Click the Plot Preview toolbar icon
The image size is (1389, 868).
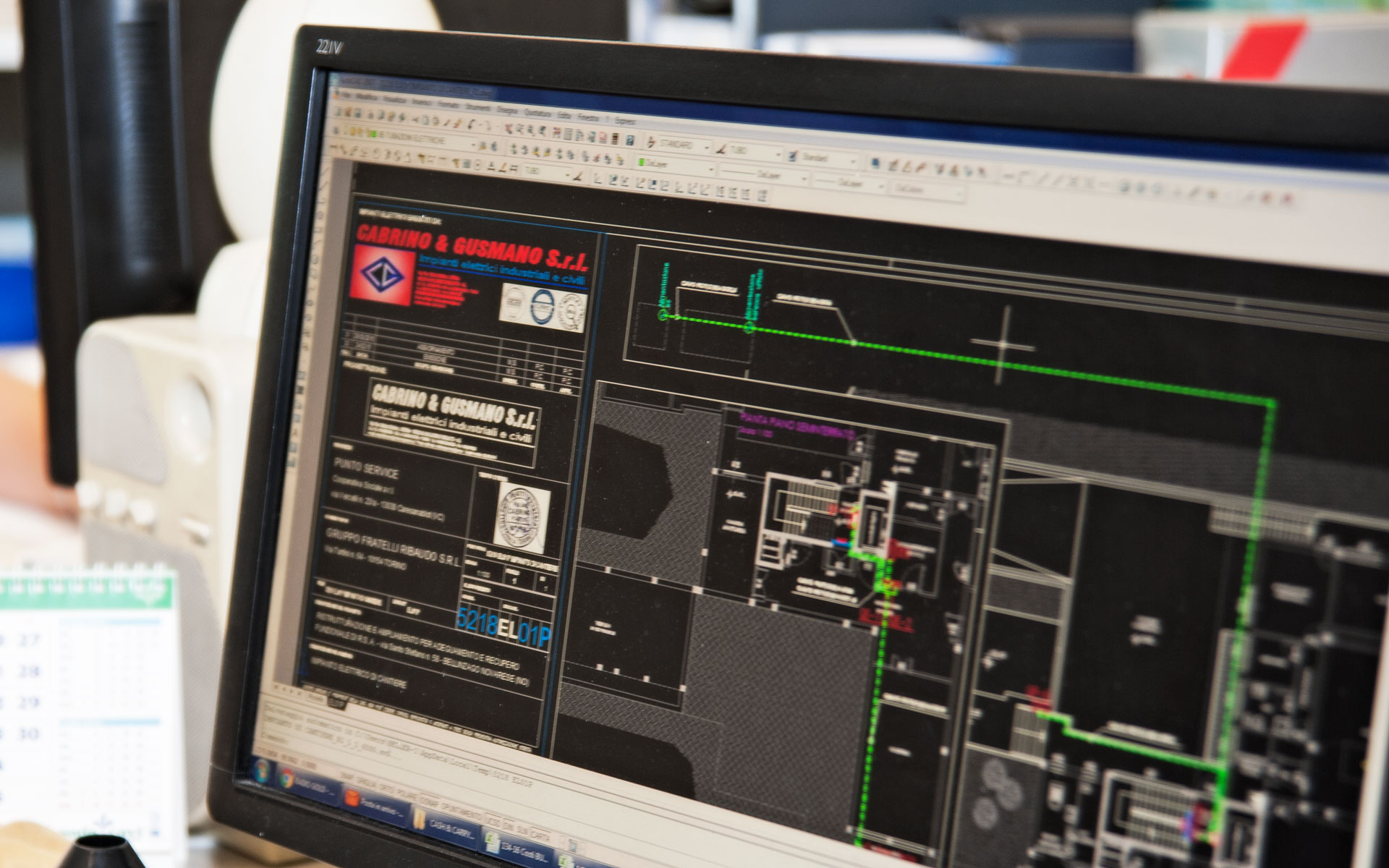381,116
